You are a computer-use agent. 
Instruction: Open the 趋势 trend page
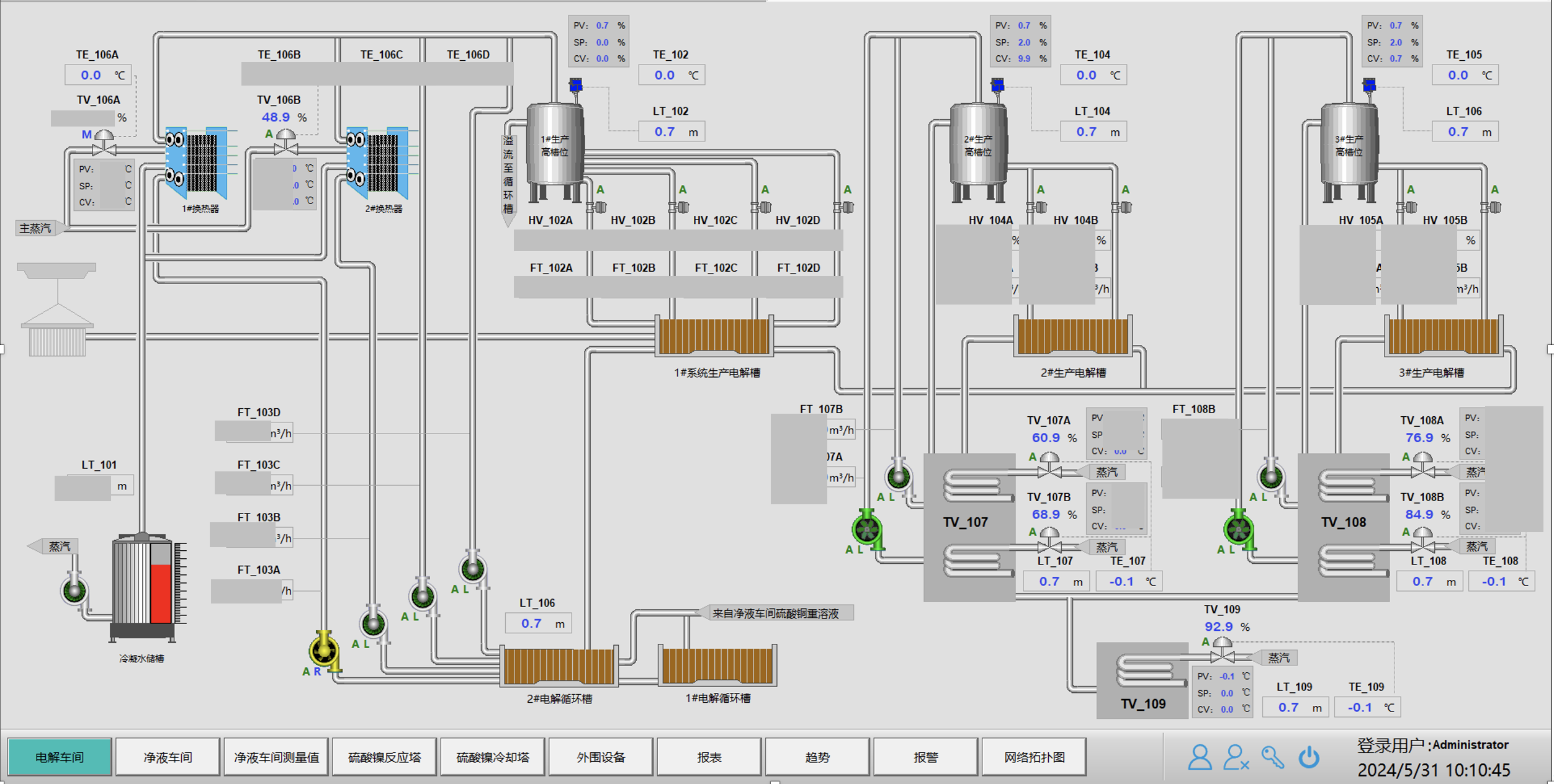coord(817,757)
